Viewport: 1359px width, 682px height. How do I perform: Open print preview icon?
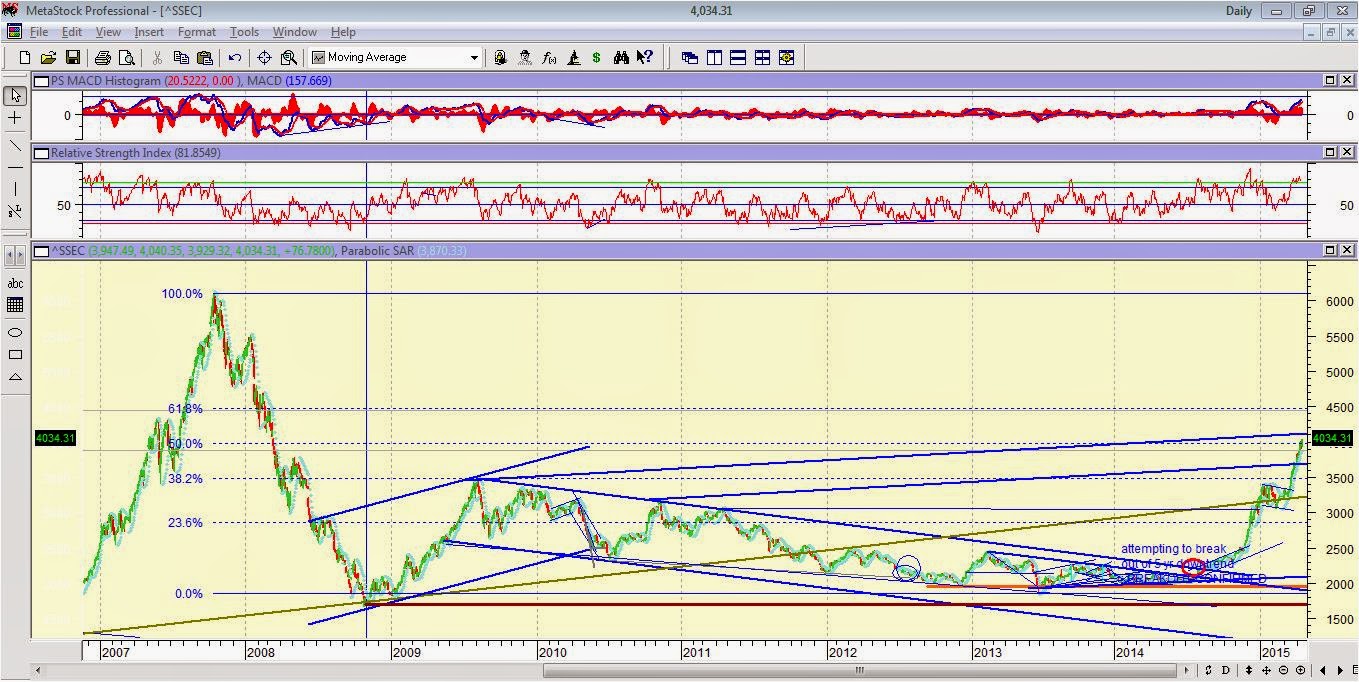tap(126, 58)
